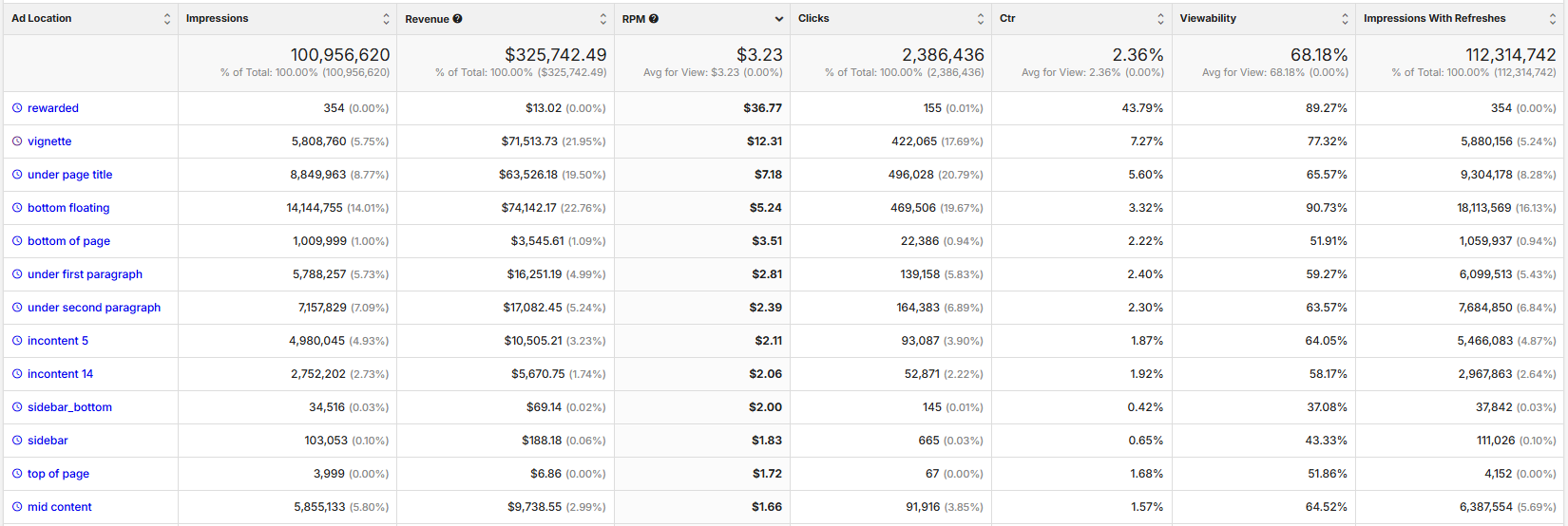The image size is (1568, 526).
Task: Click the clock icon beside mid content
Action: tap(17, 507)
